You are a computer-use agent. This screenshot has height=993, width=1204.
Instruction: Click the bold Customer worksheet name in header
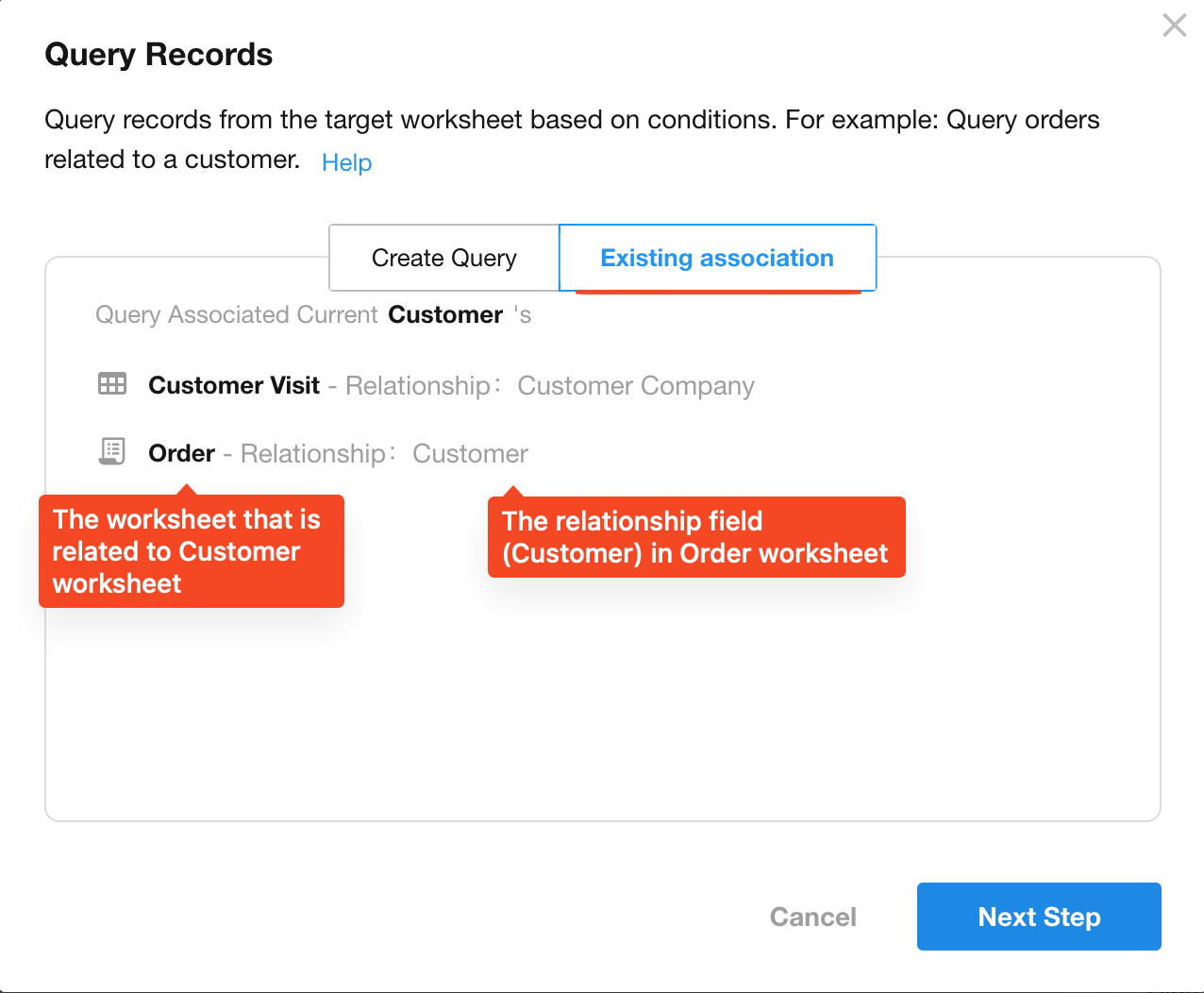point(445,314)
